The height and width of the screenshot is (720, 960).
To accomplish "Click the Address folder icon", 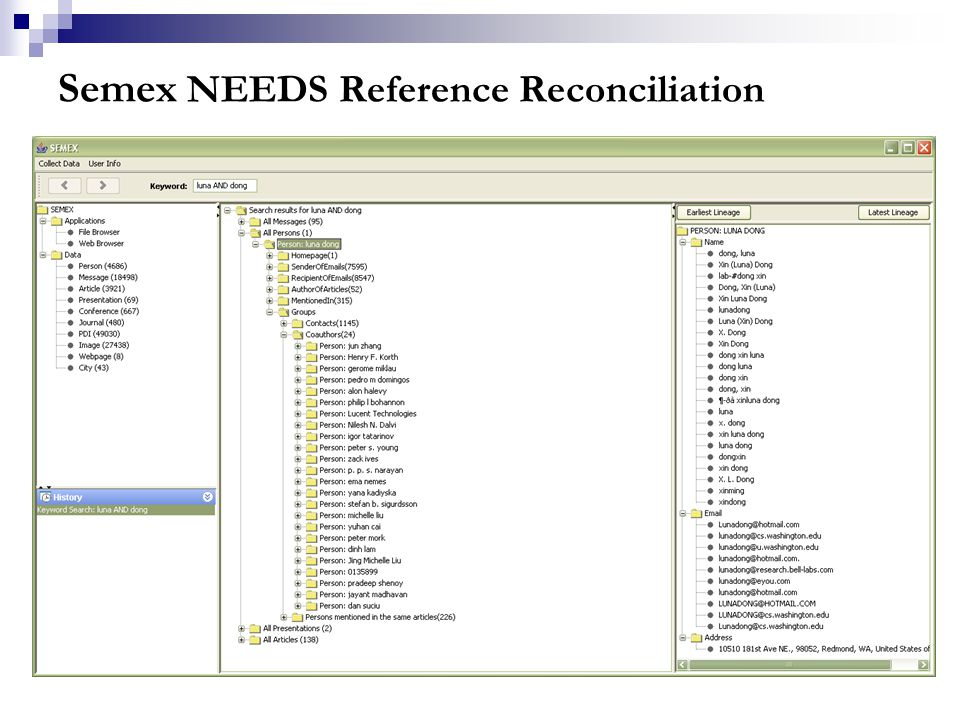I will click(x=696, y=638).
